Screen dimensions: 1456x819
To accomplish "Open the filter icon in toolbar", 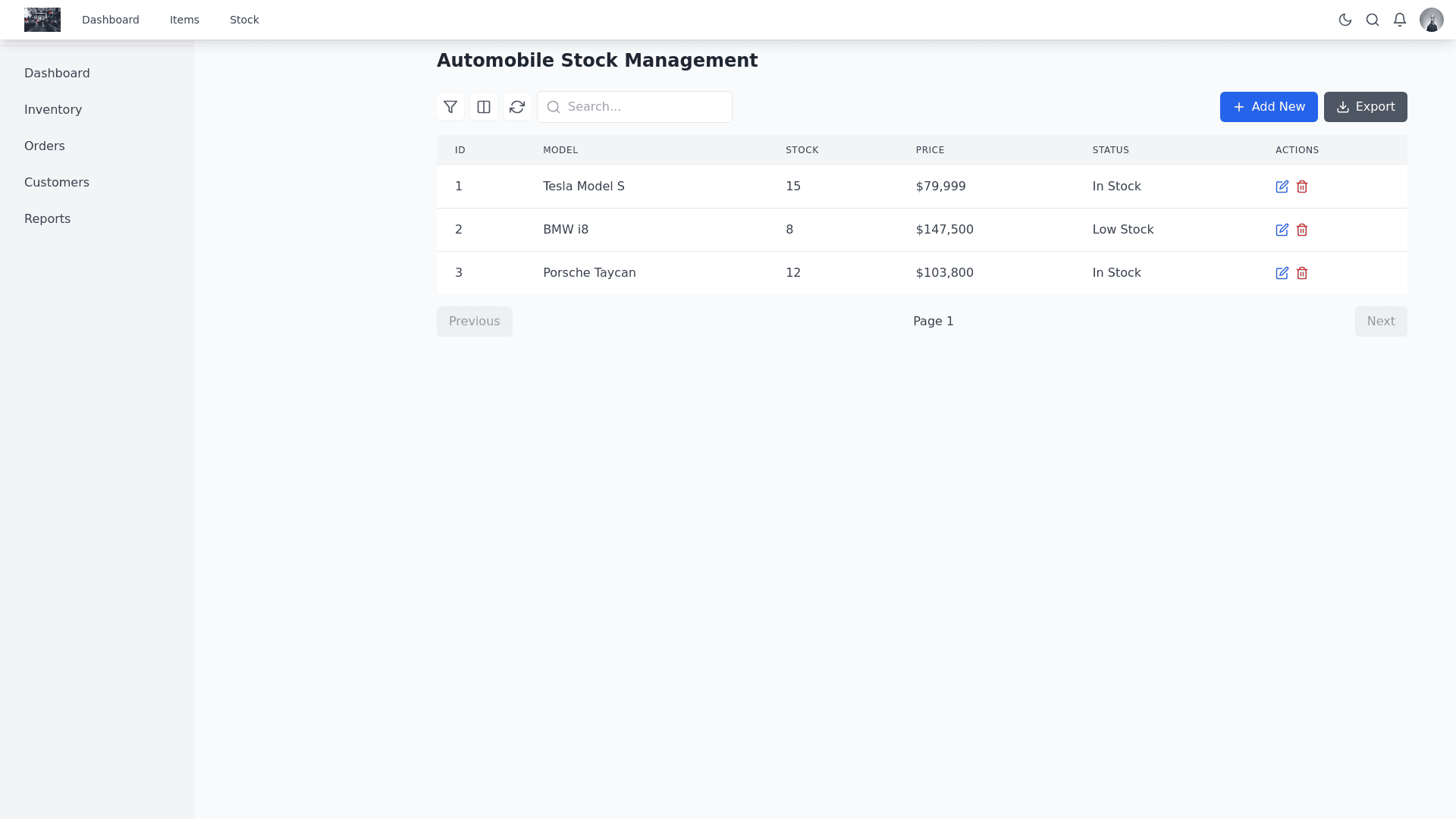I will click(450, 107).
